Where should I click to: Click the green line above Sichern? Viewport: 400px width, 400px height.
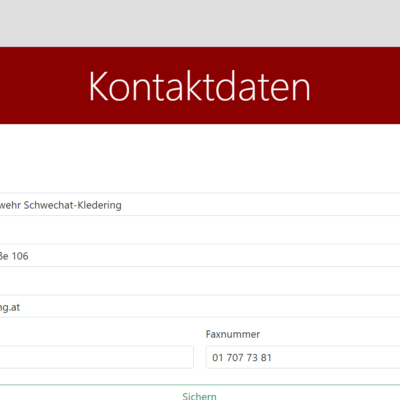200,385
